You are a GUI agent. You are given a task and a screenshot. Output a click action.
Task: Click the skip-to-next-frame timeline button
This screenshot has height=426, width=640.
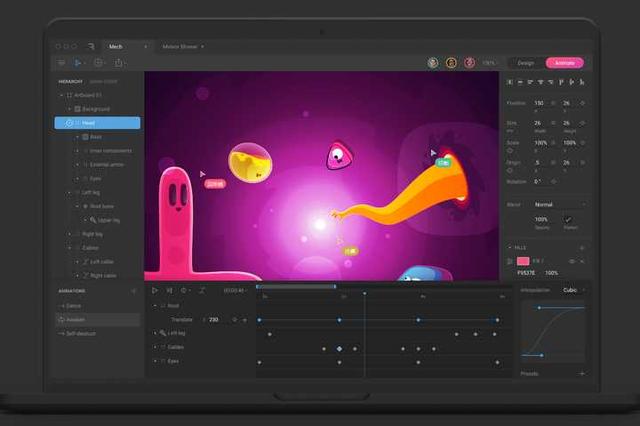pos(169,290)
